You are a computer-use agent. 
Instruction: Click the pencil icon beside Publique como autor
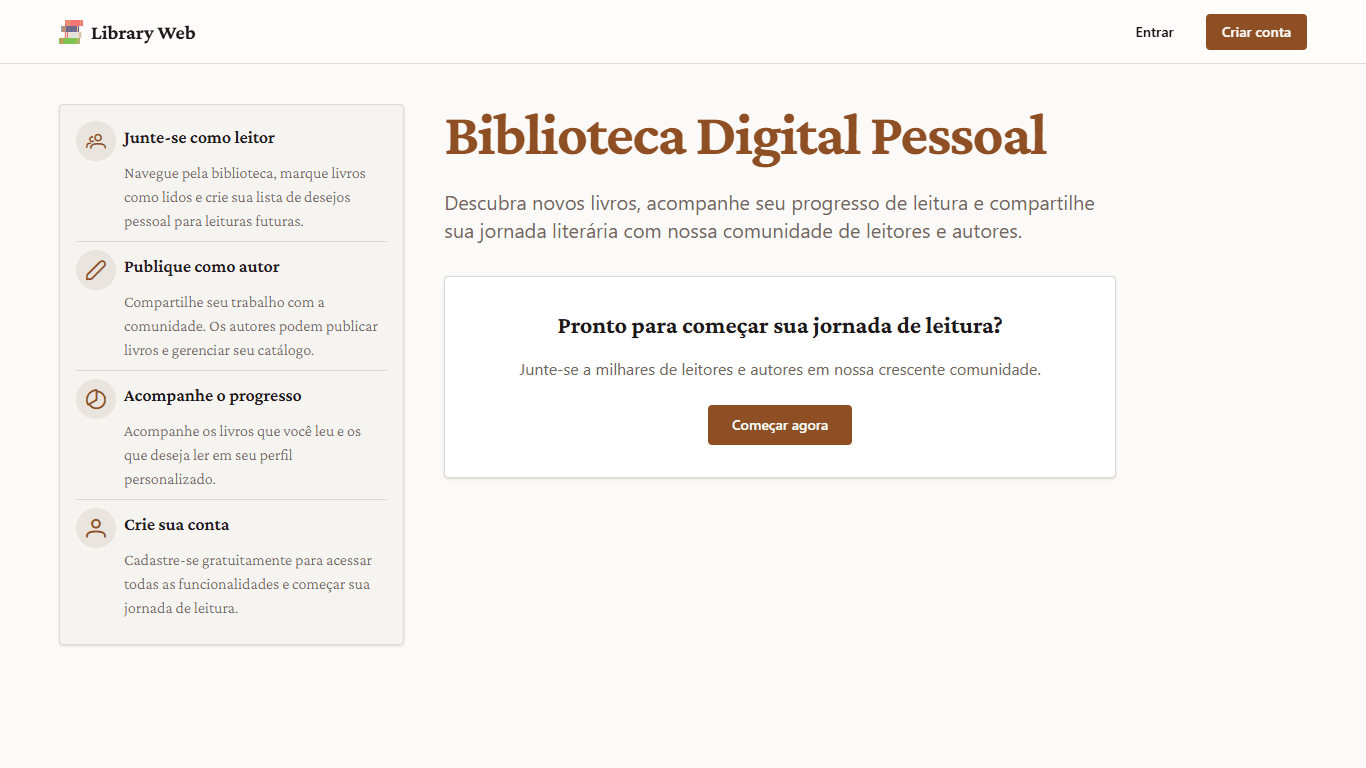96,270
